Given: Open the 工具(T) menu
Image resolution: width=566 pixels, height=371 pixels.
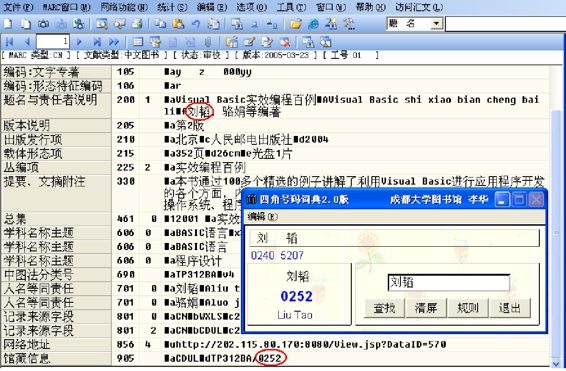Looking at the screenshot, I should pyautogui.click(x=291, y=7).
